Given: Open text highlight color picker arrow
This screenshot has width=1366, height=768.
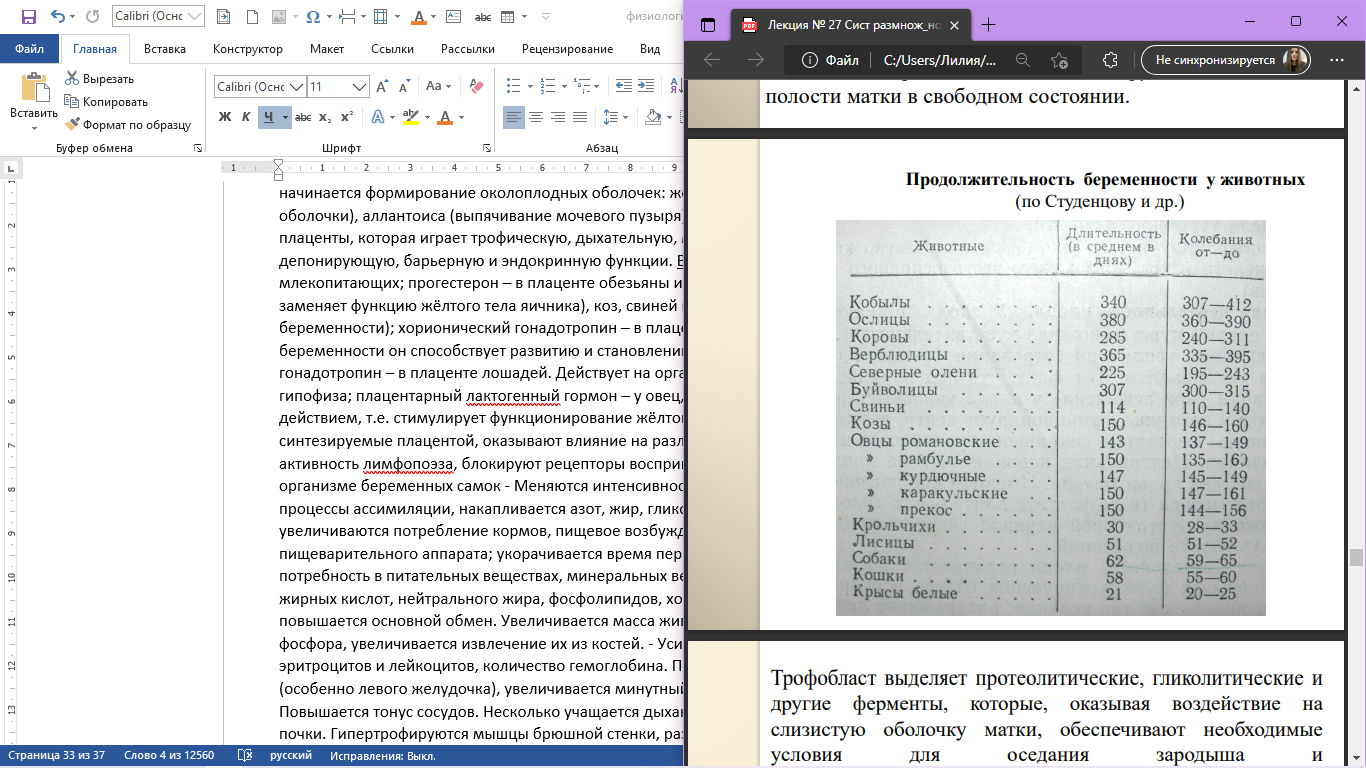Looking at the screenshot, I should 427,117.
